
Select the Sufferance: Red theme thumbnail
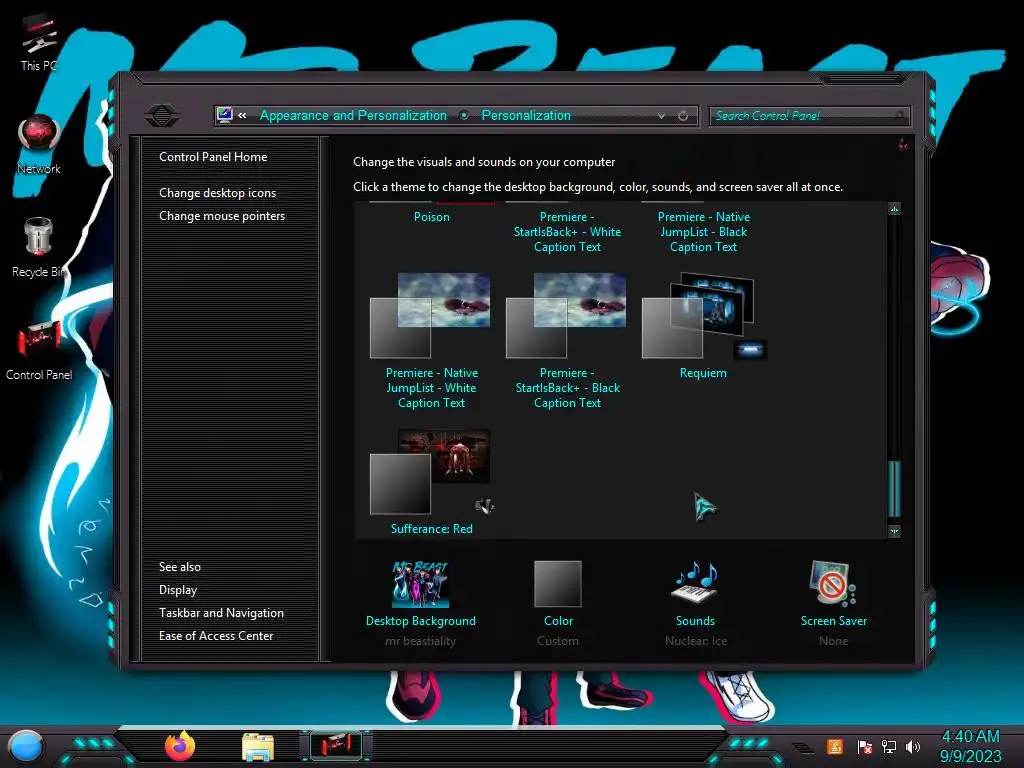click(x=430, y=472)
